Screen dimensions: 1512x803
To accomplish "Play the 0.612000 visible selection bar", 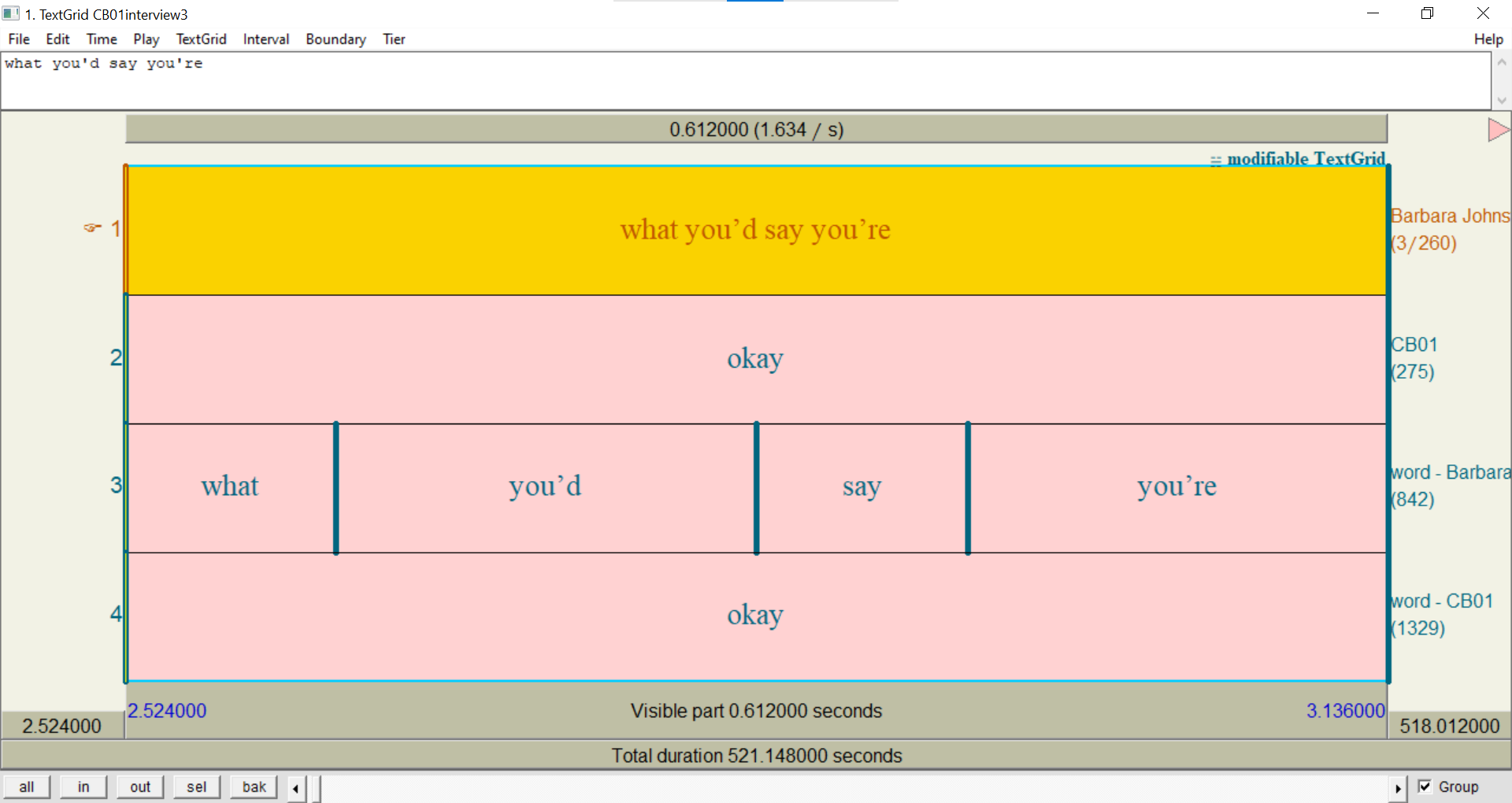I will (756, 129).
